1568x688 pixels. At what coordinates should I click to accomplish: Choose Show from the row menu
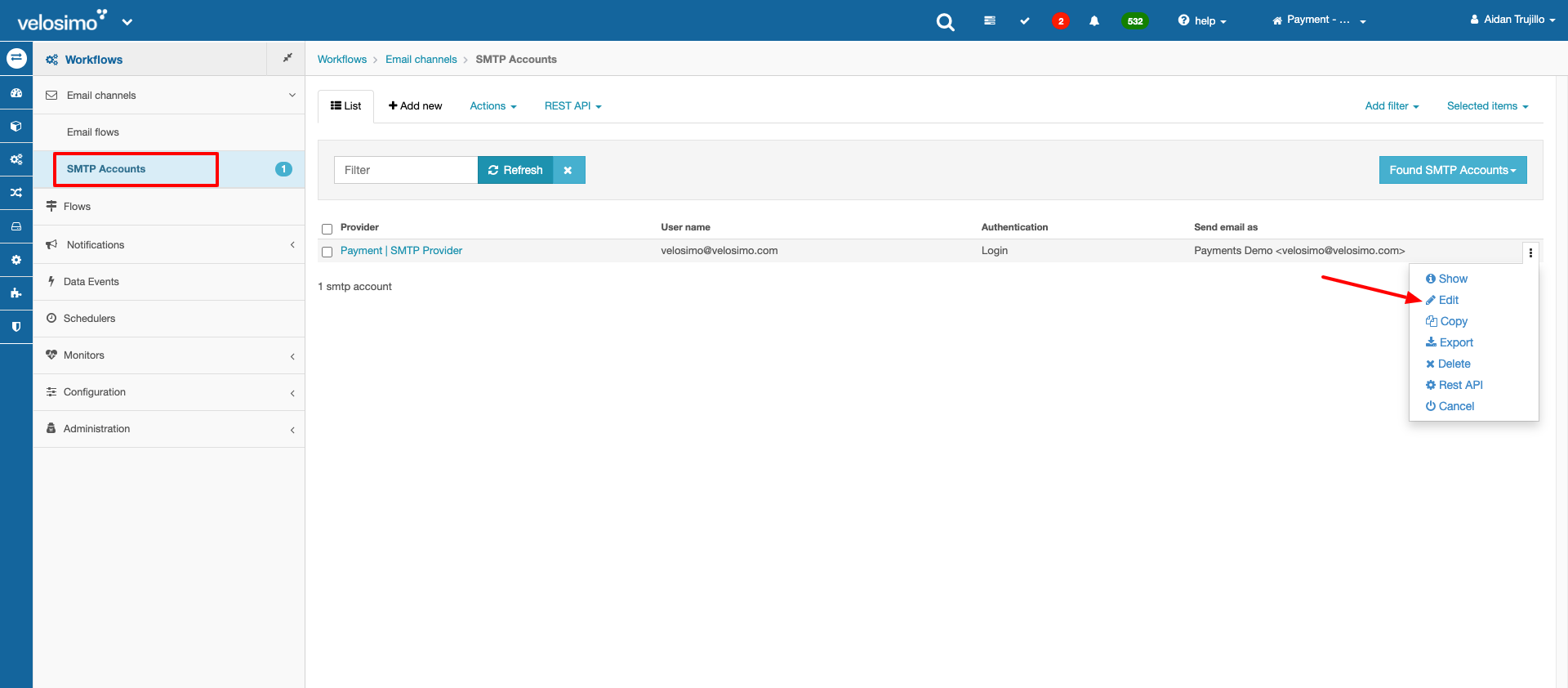click(1446, 279)
